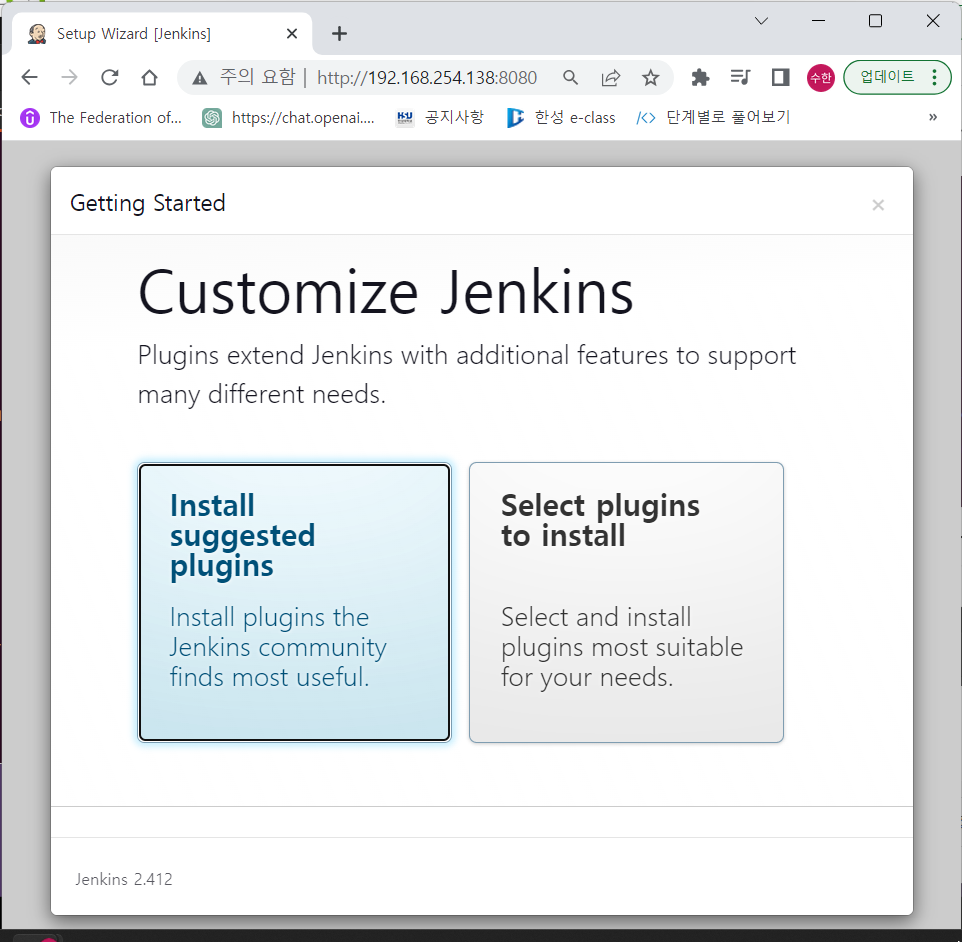This screenshot has width=962, height=942.
Task: Click the 업데이트 update button
Action: point(887,77)
